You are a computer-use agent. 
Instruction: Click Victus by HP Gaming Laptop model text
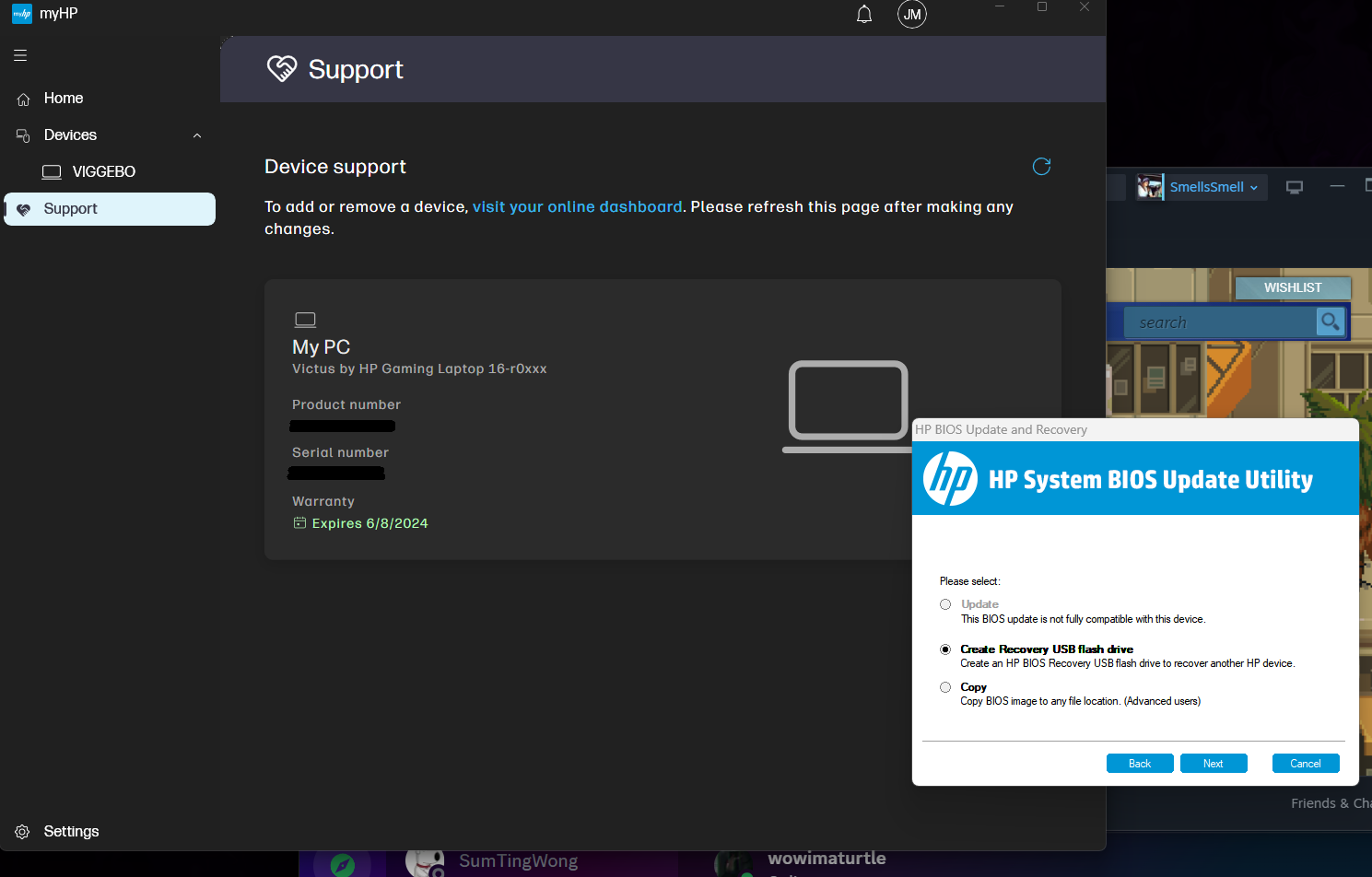[419, 369]
